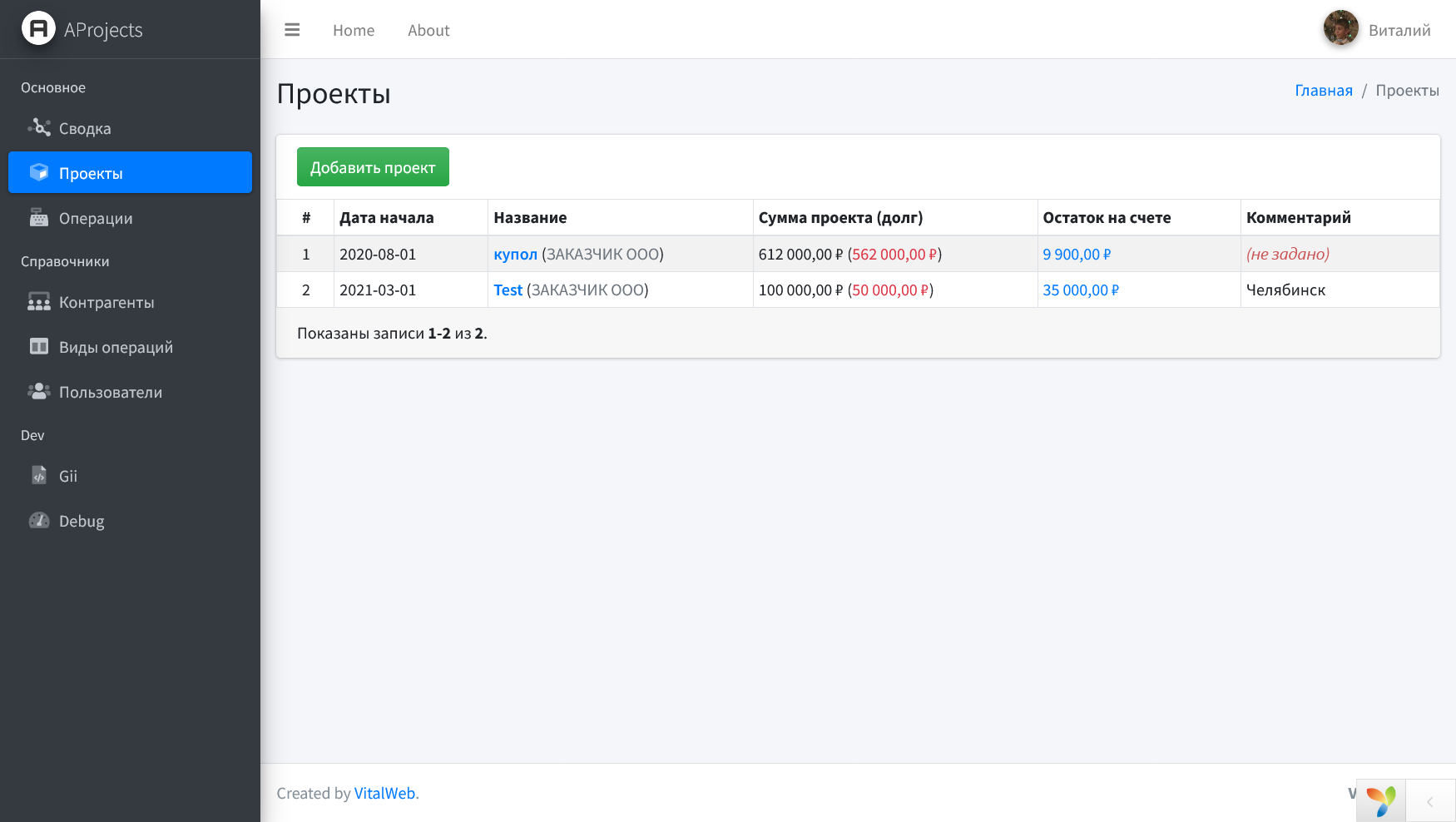Go to Контрагенты in the sidebar
Image resolution: width=1456 pixels, height=822 pixels.
pyautogui.click(x=130, y=302)
